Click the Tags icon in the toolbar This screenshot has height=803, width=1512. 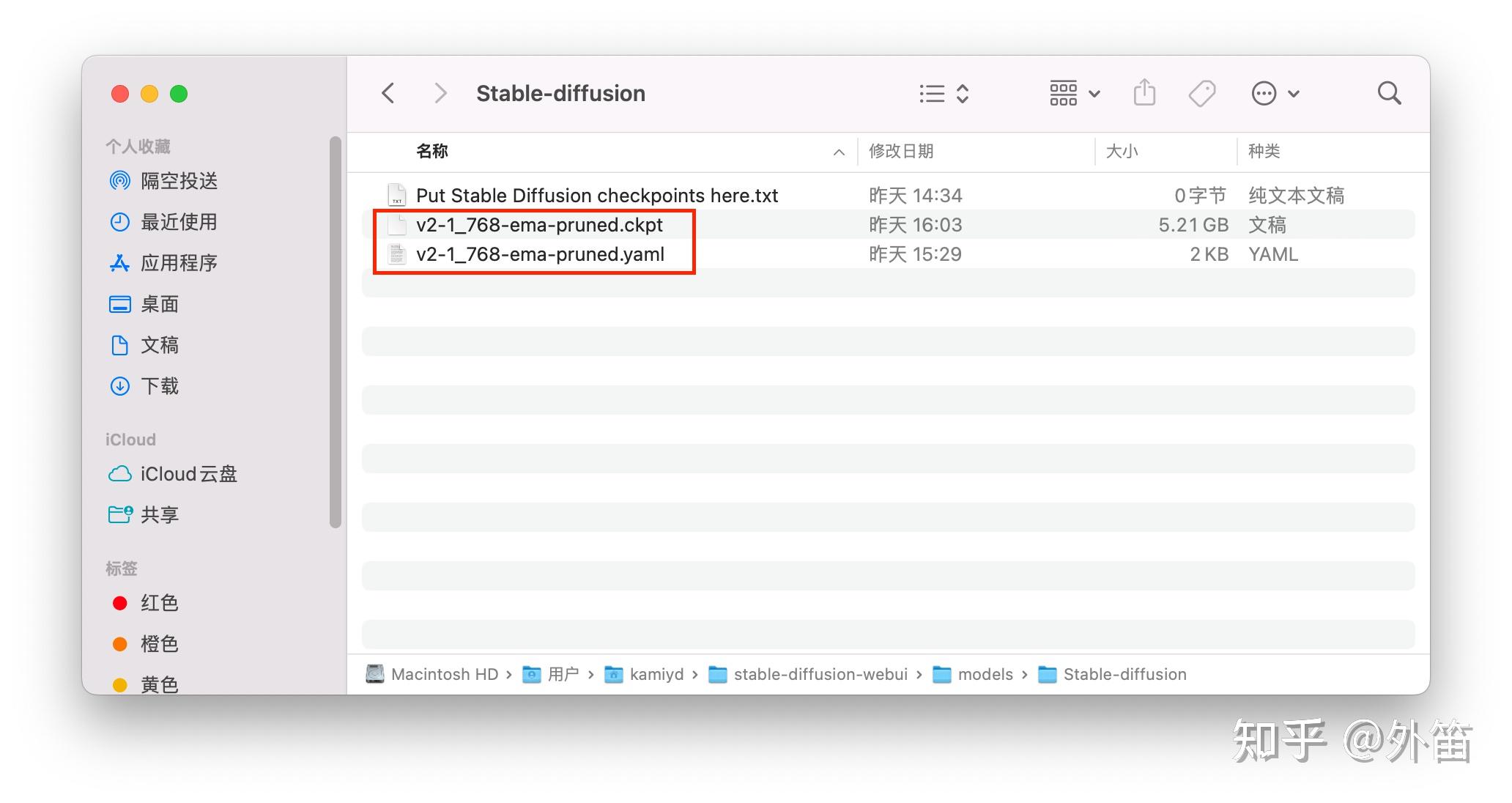[1202, 93]
